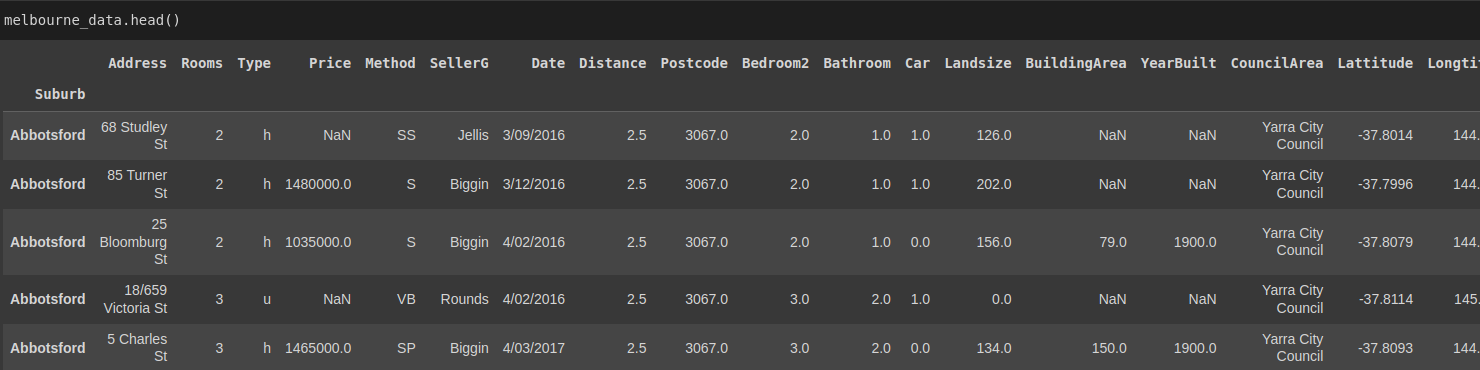This screenshot has width=1480, height=370.
Task: Click the Landsize value 126.0
Action: pyautogui.click(x=994, y=135)
